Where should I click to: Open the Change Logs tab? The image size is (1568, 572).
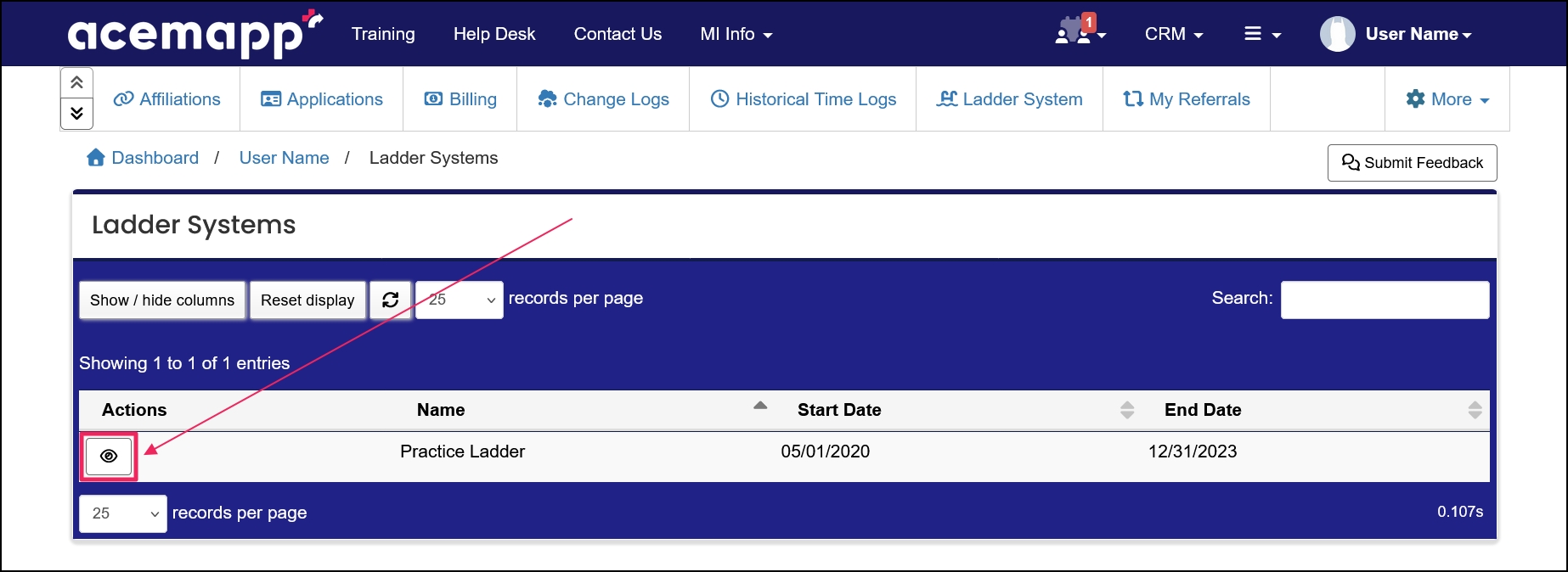(603, 99)
